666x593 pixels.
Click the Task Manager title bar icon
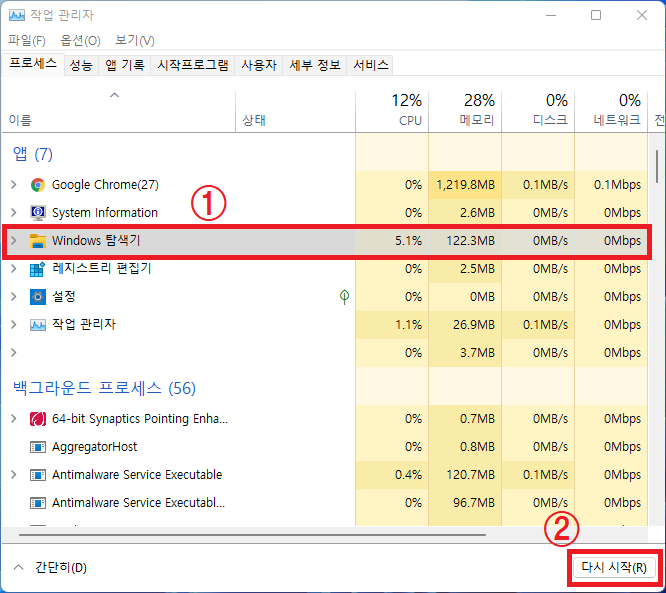point(17,15)
